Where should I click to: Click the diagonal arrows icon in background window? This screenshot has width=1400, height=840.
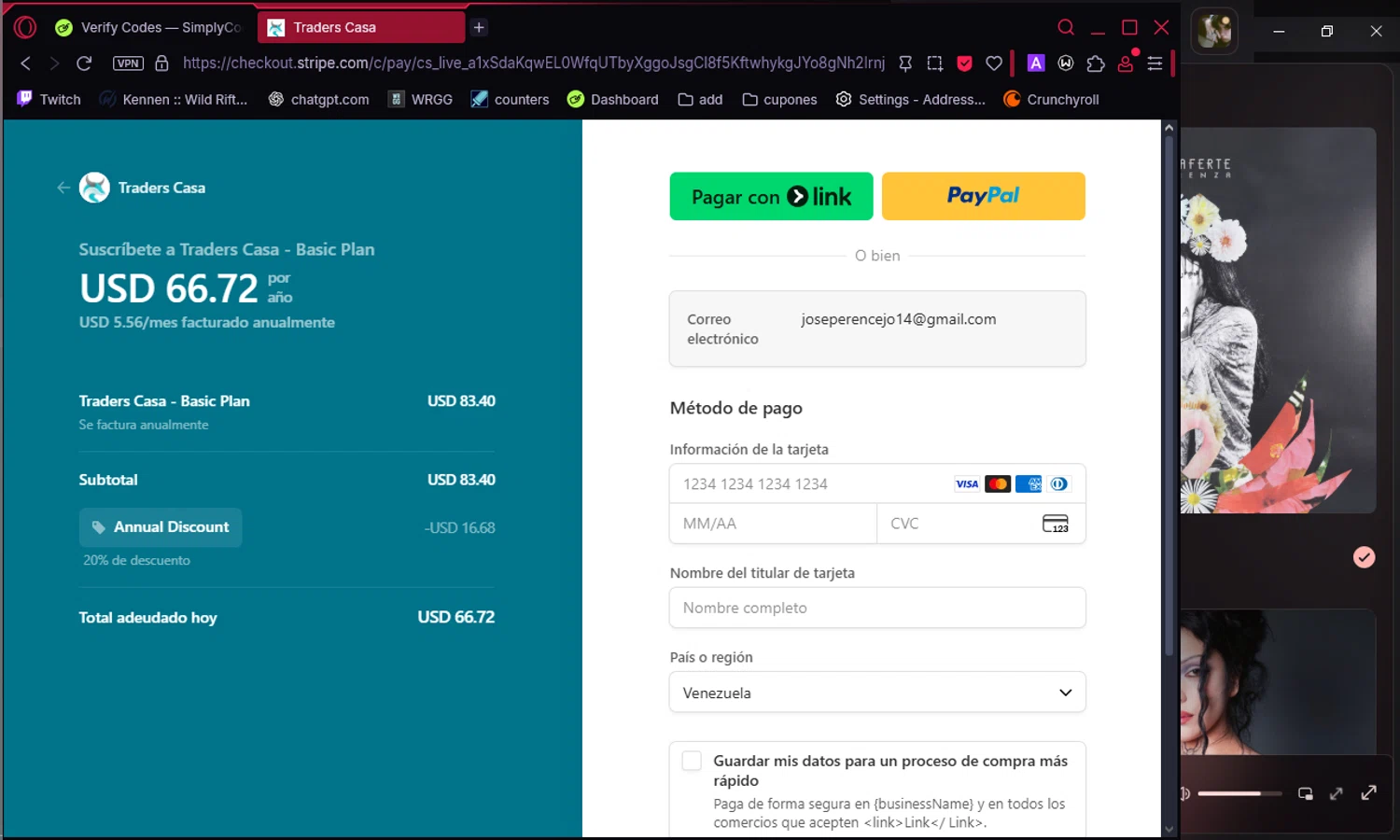pyautogui.click(x=1337, y=793)
